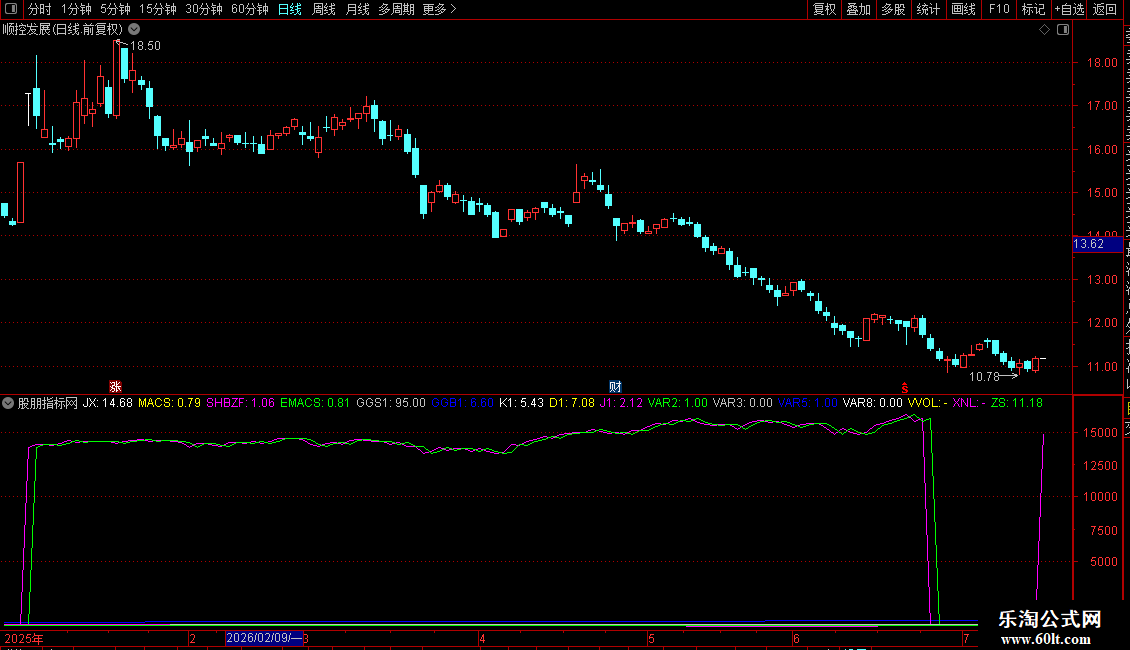Open 多周期 multi-period view
This screenshot has width=1130, height=650.
[x=396, y=9]
